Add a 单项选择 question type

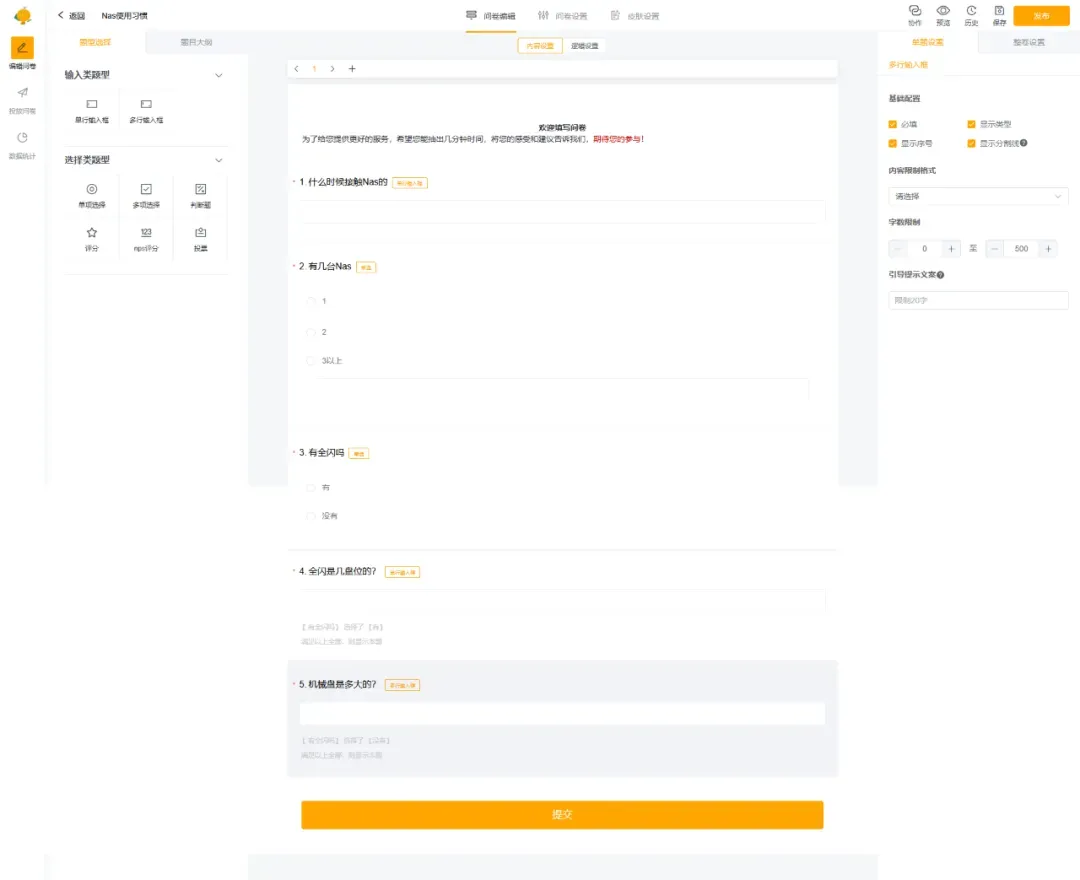tap(92, 195)
